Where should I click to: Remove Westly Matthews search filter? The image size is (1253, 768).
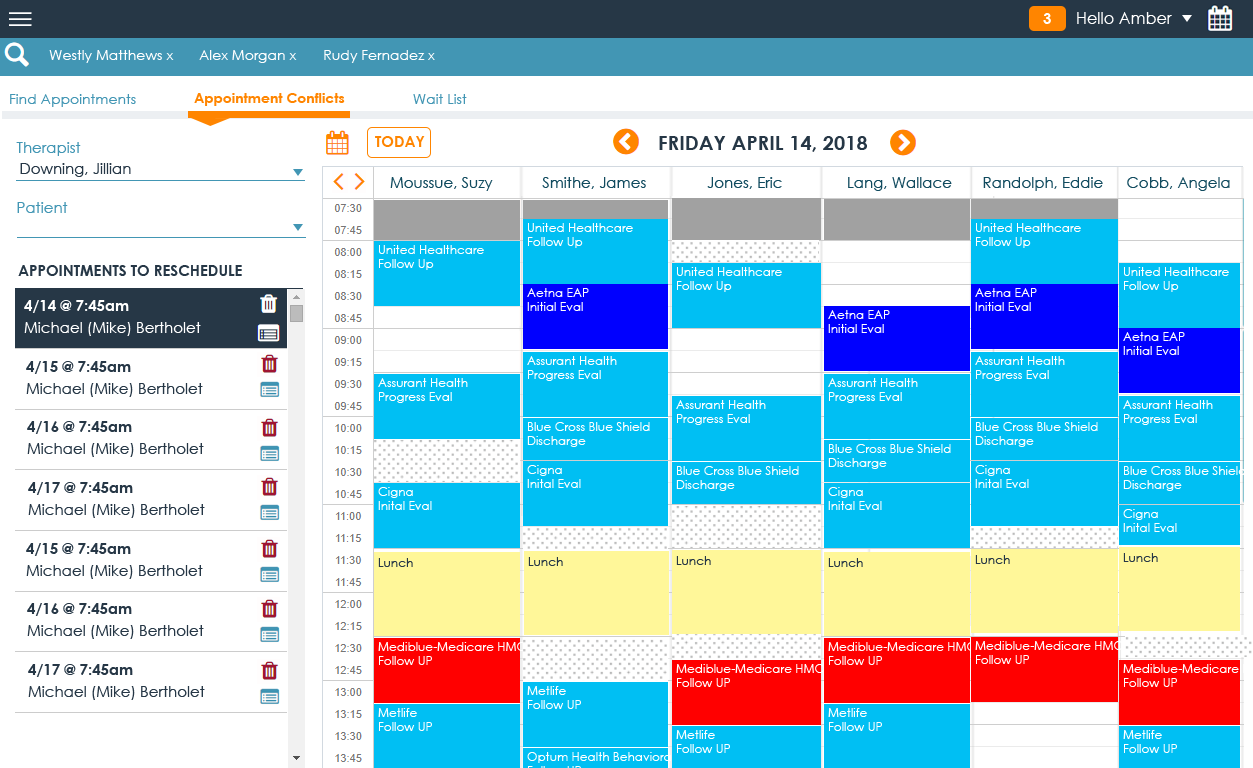click(x=170, y=56)
